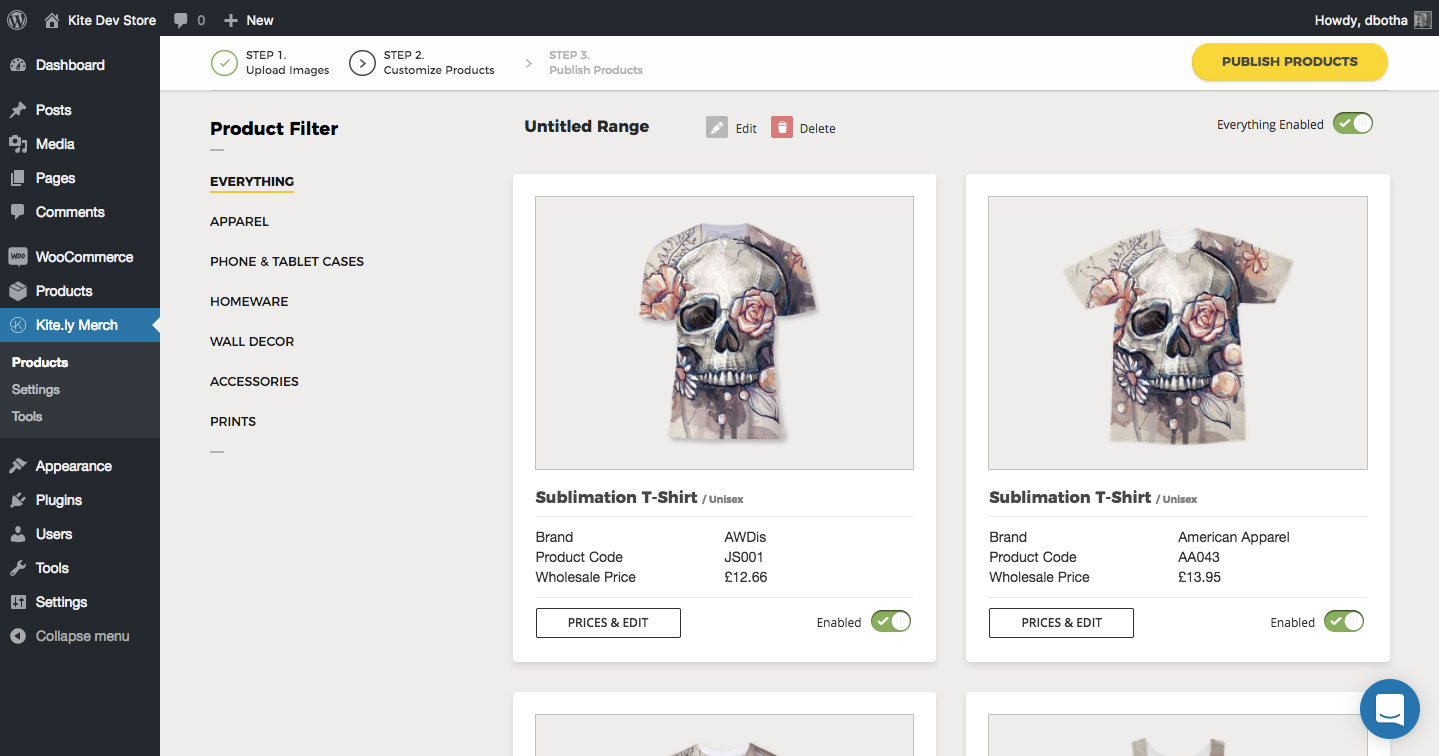
Task: Click the pencil Edit icon for Untitled Range
Action: tap(717, 127)
